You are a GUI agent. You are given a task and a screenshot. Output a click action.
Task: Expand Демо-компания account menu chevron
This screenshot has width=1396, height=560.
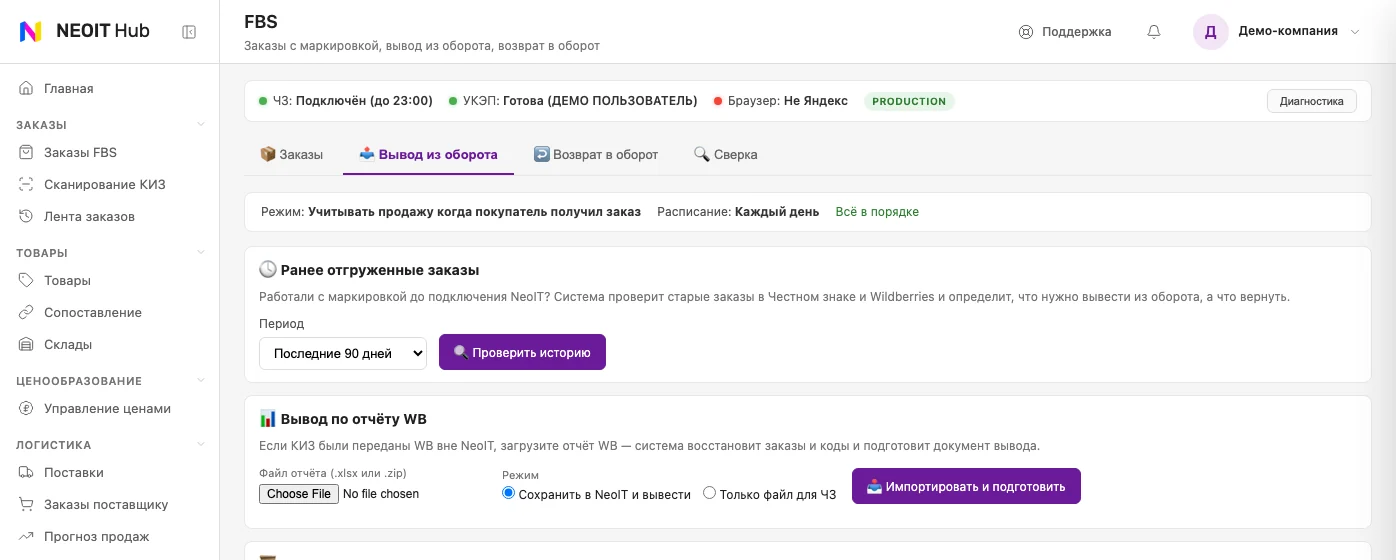[1355, 31]
